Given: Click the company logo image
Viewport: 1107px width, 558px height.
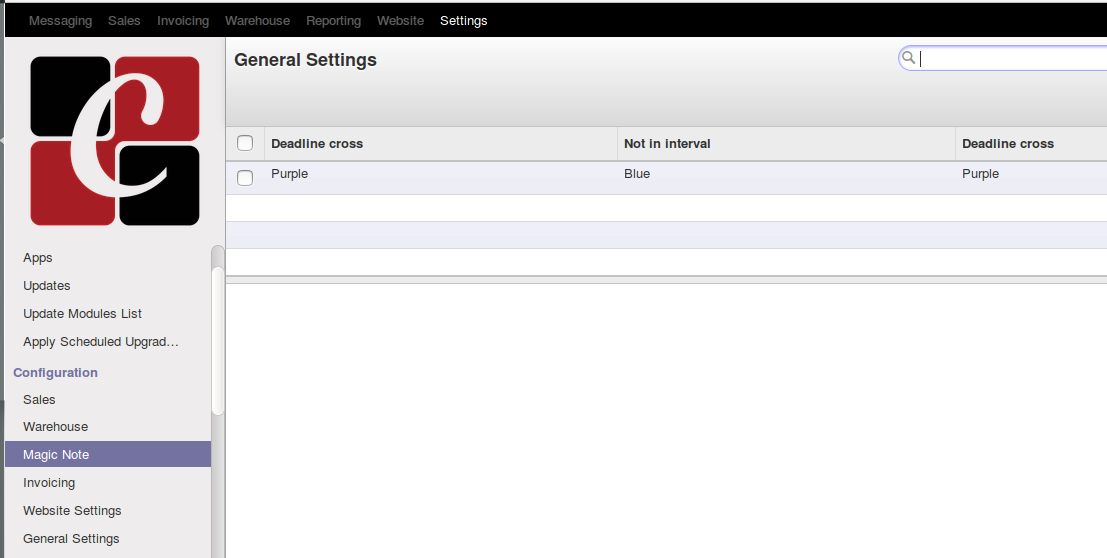Looking at the screenshot, I should pos(115,140).
